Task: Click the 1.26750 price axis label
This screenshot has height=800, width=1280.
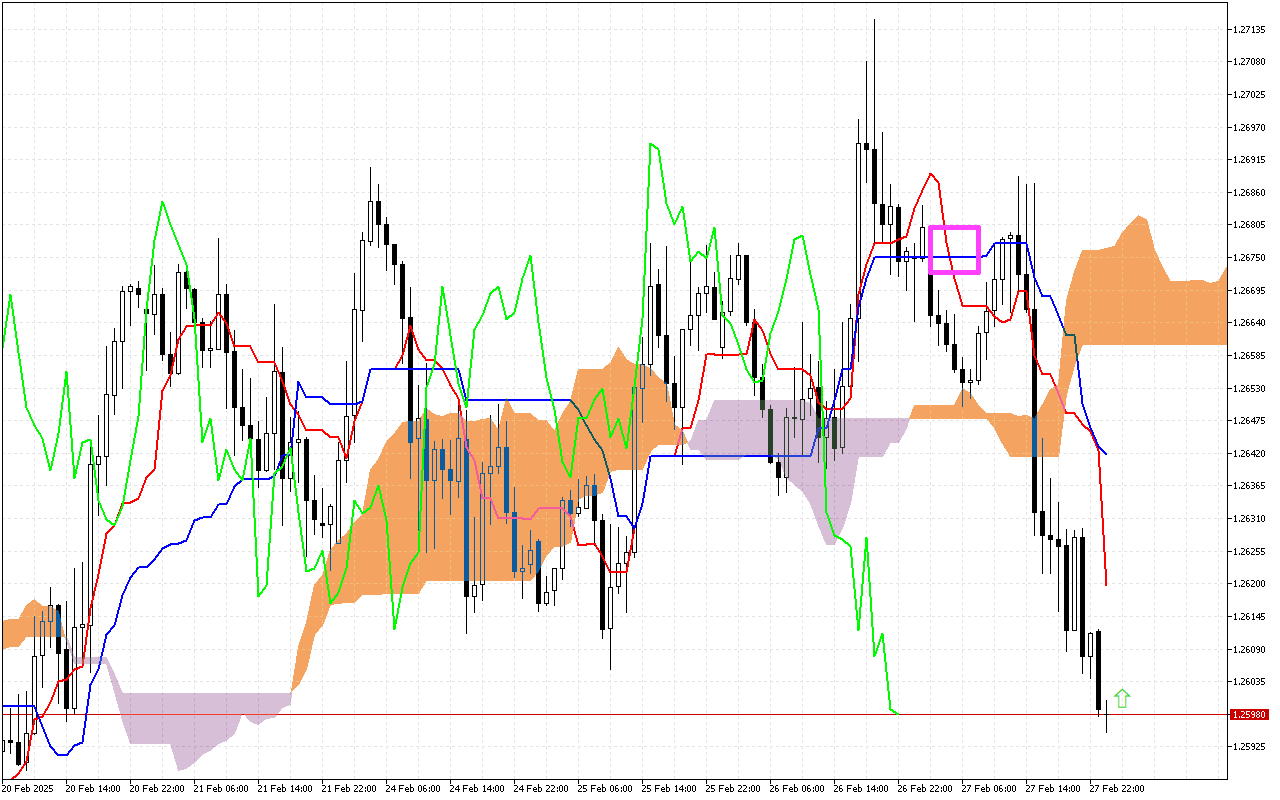Action: click(1251, 258)
